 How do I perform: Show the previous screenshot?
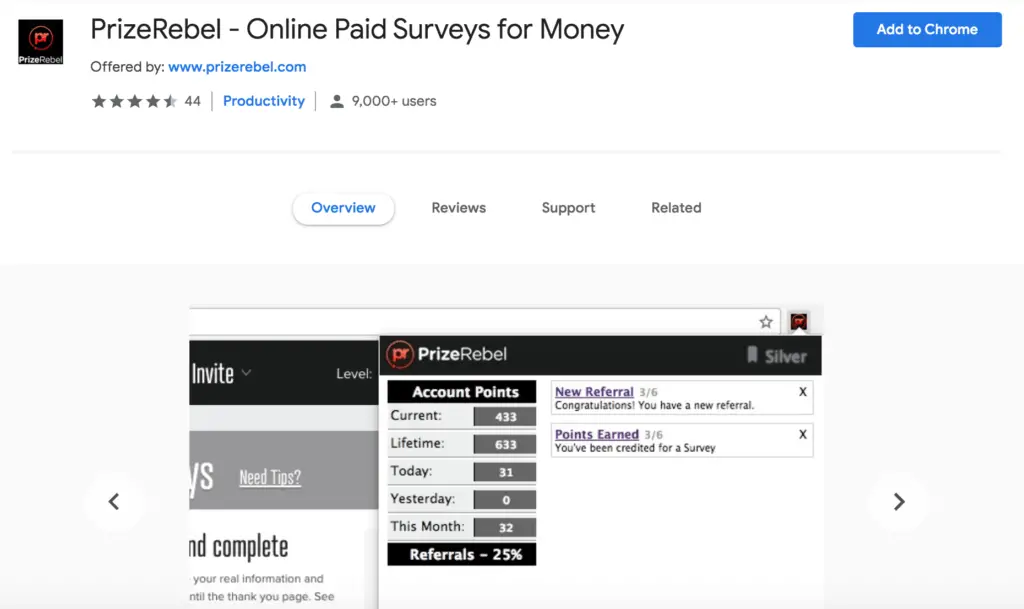tap(114, 501)
